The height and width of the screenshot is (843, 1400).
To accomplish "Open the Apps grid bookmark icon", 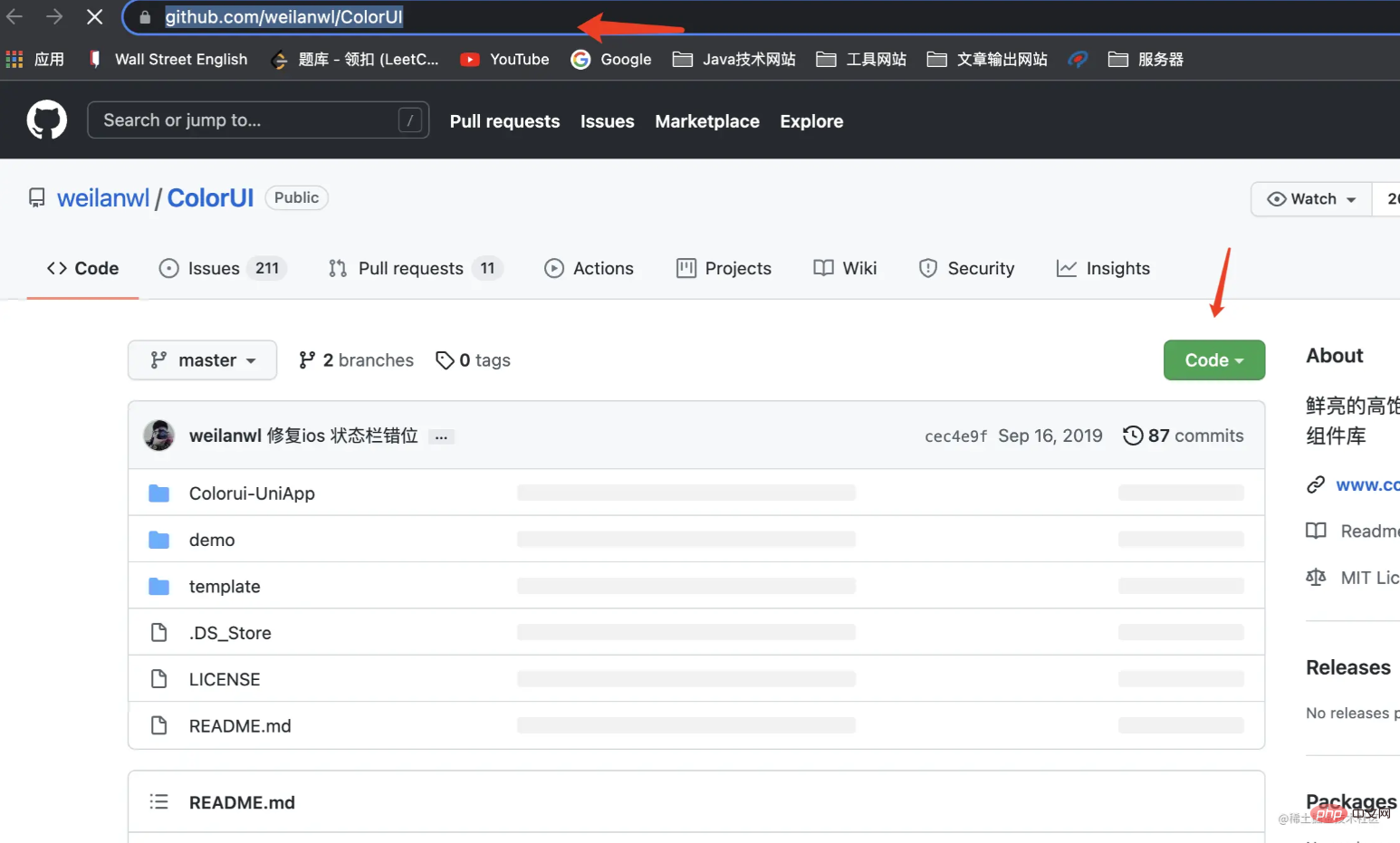I will (14, 59).
